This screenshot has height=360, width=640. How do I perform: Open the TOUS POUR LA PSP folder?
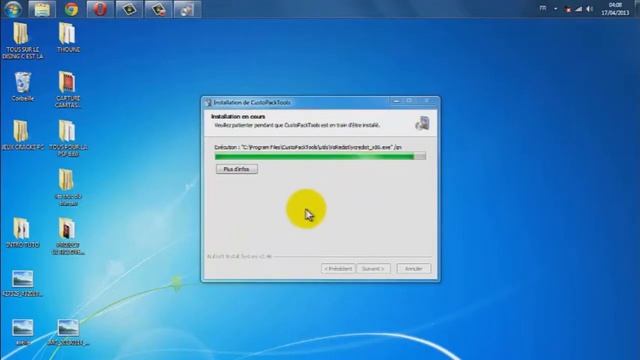click(68, 138)
